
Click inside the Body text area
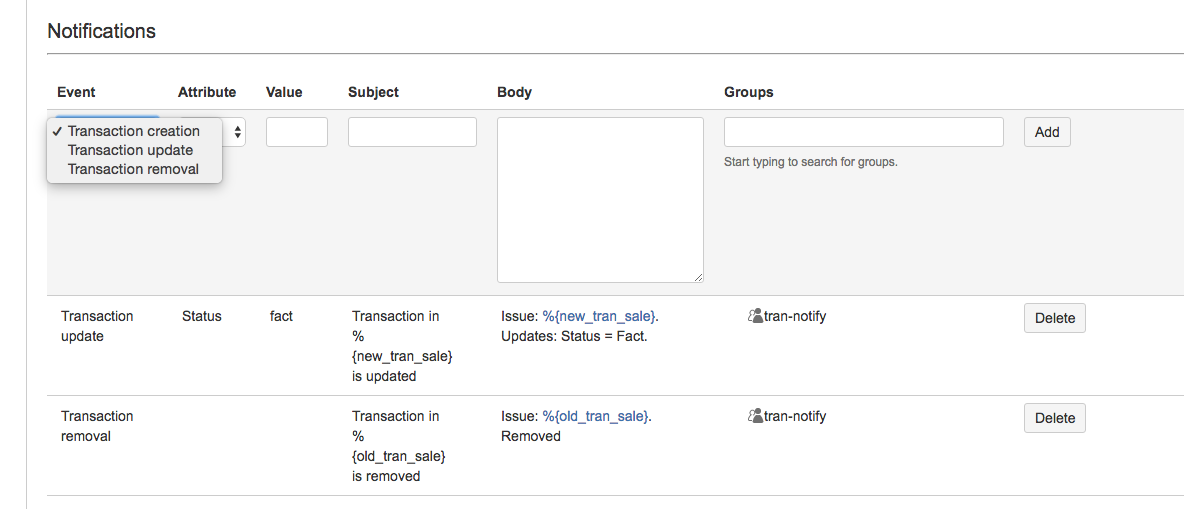point(600,199)
